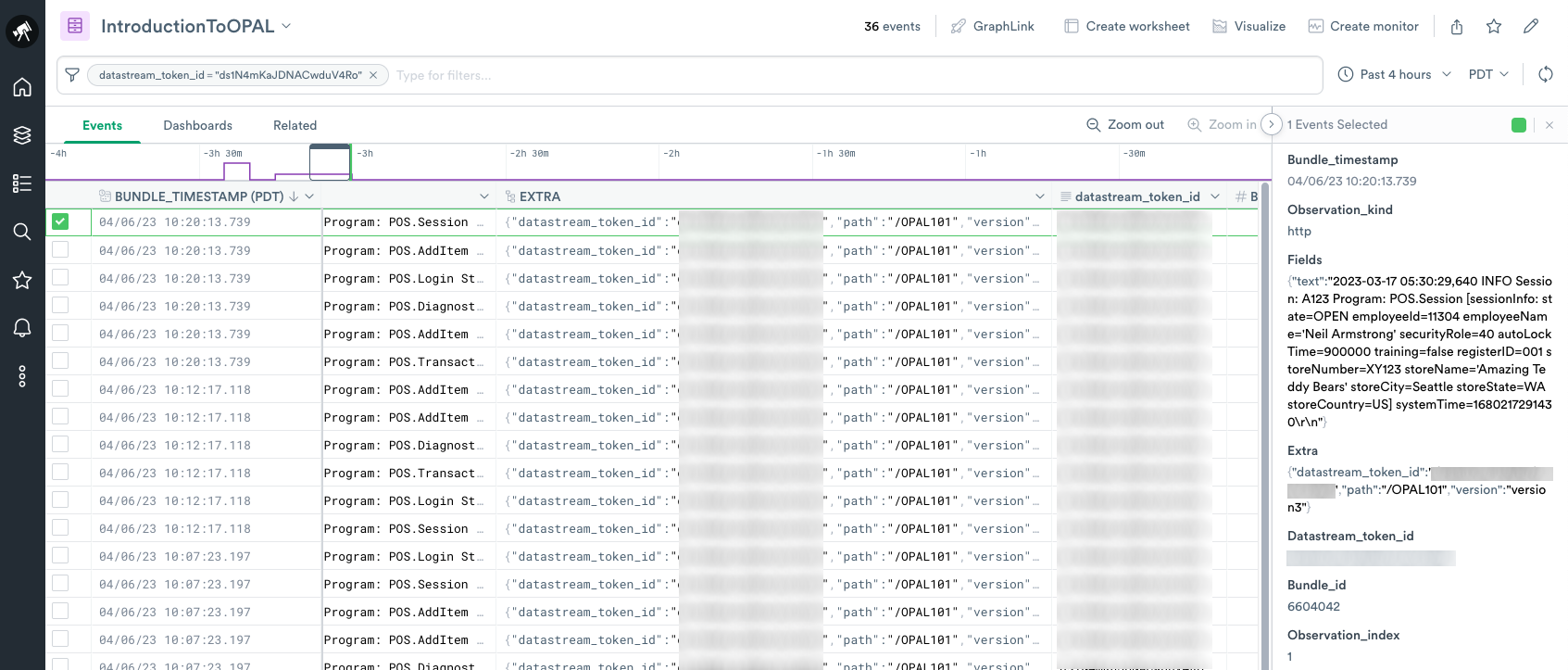Screen dimensions: 1568x670
Task: Zoom in the timeline
Action: 1223,124
